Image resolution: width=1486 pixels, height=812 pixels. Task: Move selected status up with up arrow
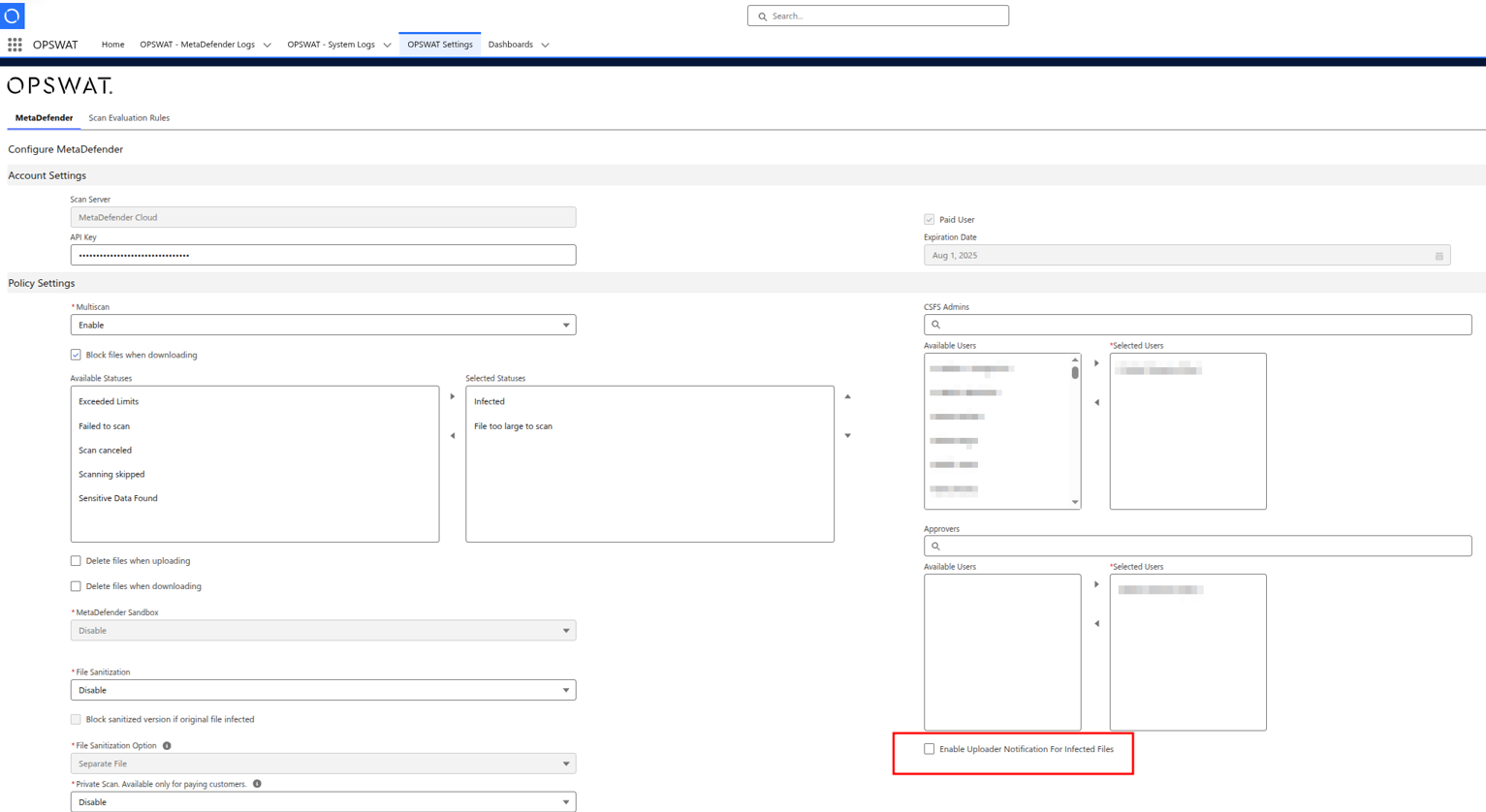click(848, 396)
